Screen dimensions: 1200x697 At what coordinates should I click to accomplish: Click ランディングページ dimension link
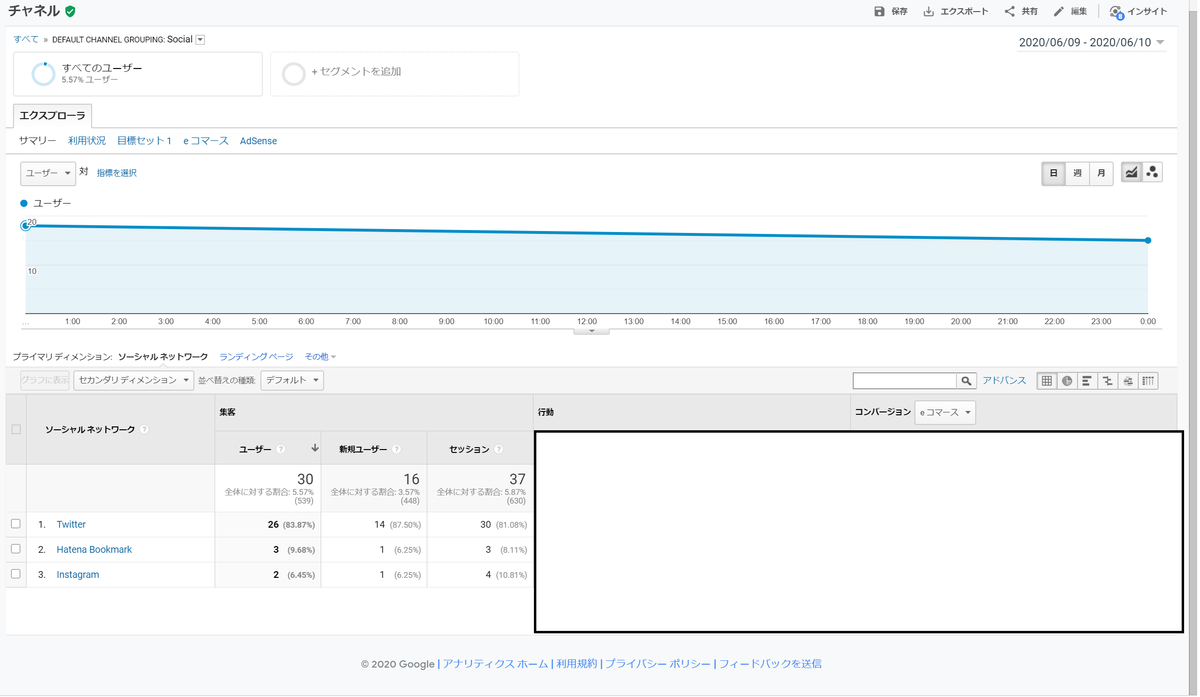pos(256,357)
